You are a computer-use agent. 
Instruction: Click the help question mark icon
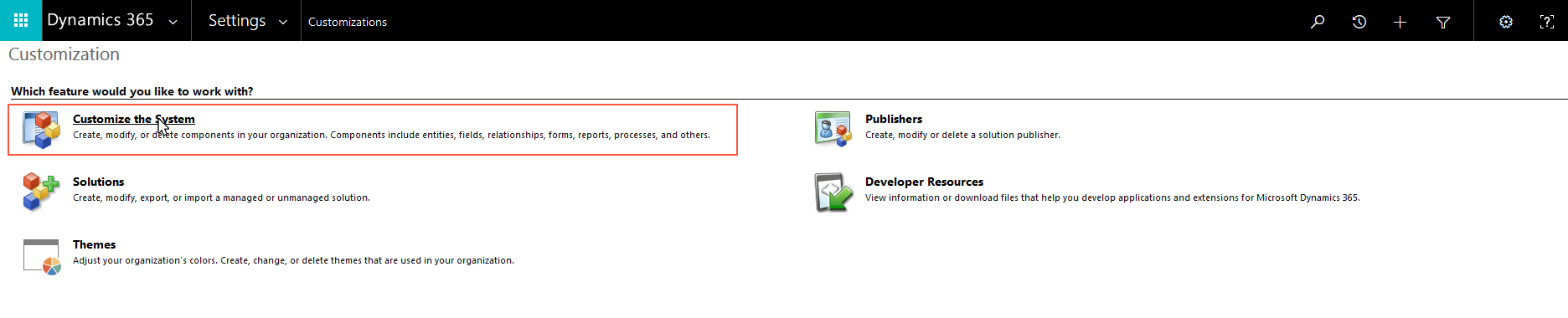(x=1547, y=22)
